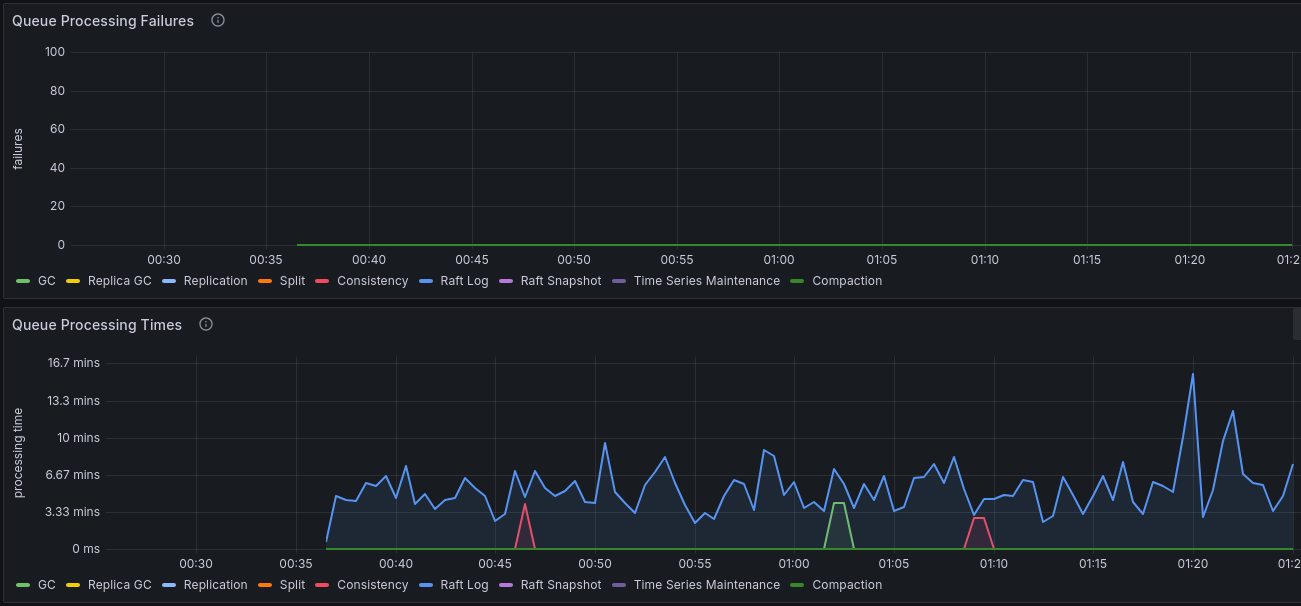Click the green GC spike after 01:00
Screen dimensions: 1301x606
click(x=839, y=504)
